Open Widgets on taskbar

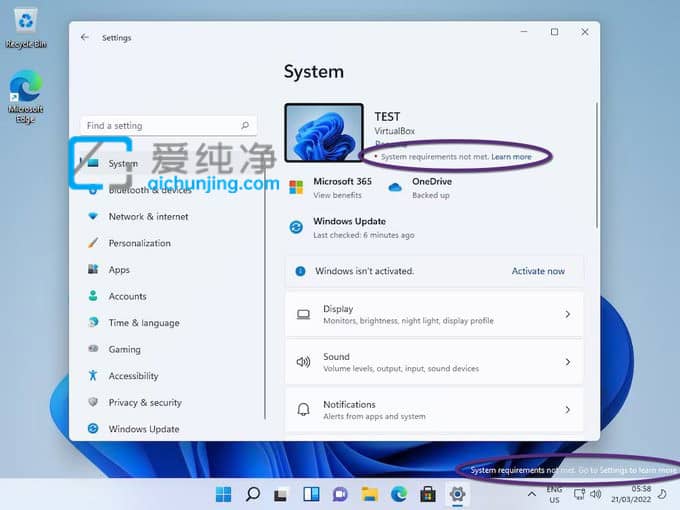point(311,494)
